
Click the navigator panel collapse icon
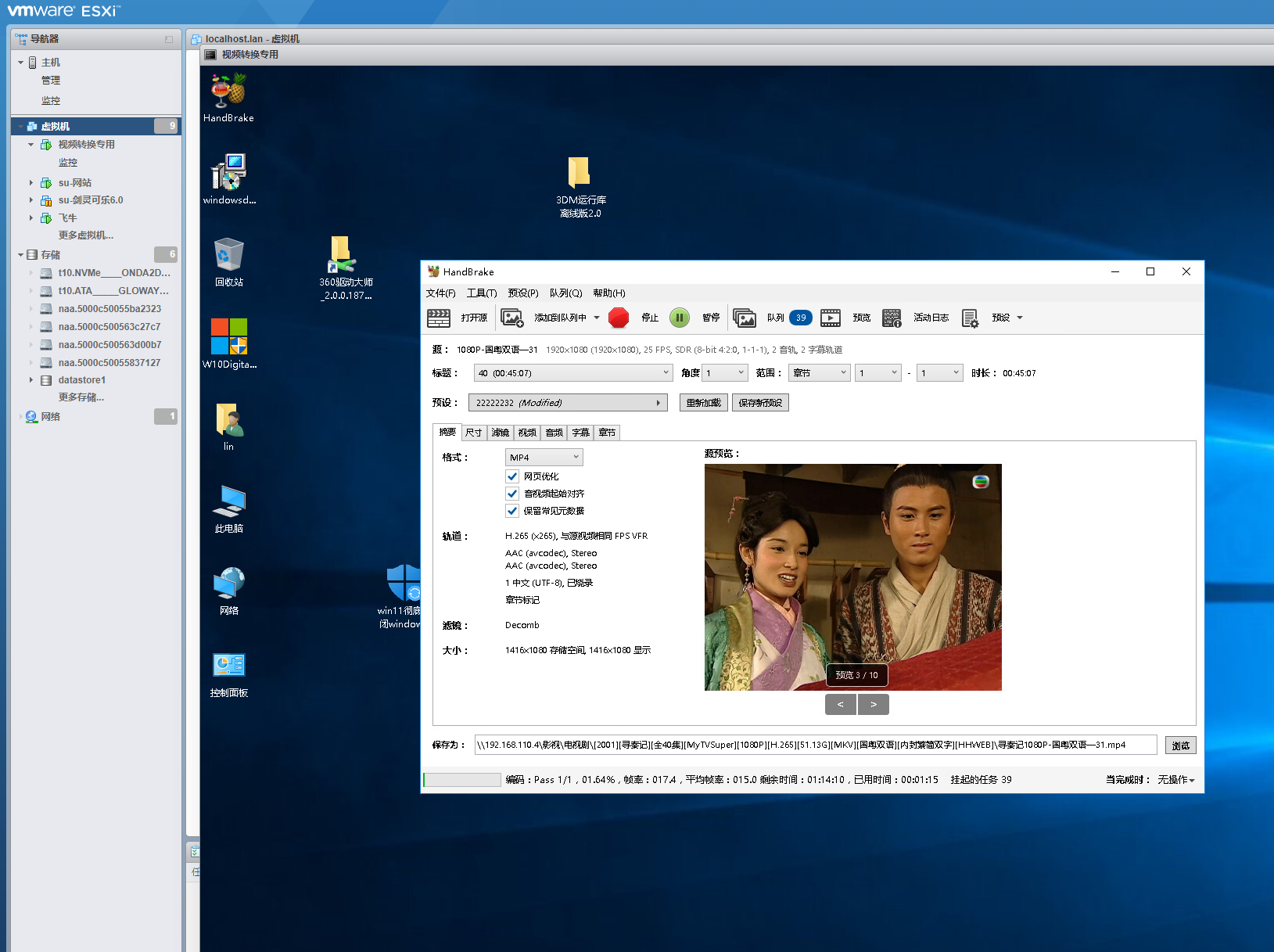coord(169,39)
